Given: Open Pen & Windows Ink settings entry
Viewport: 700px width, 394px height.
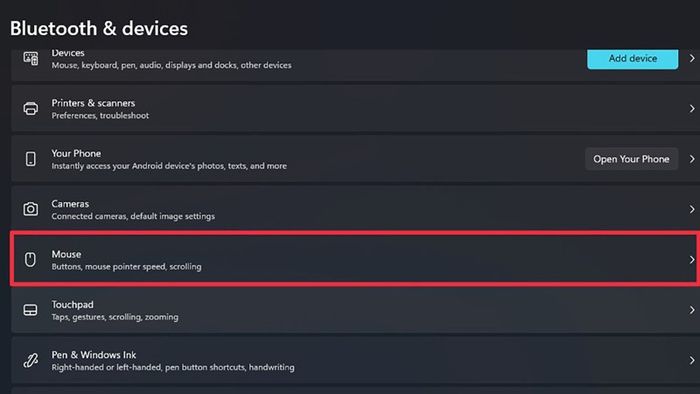Looking at the screenshot, I should [355, 361].
